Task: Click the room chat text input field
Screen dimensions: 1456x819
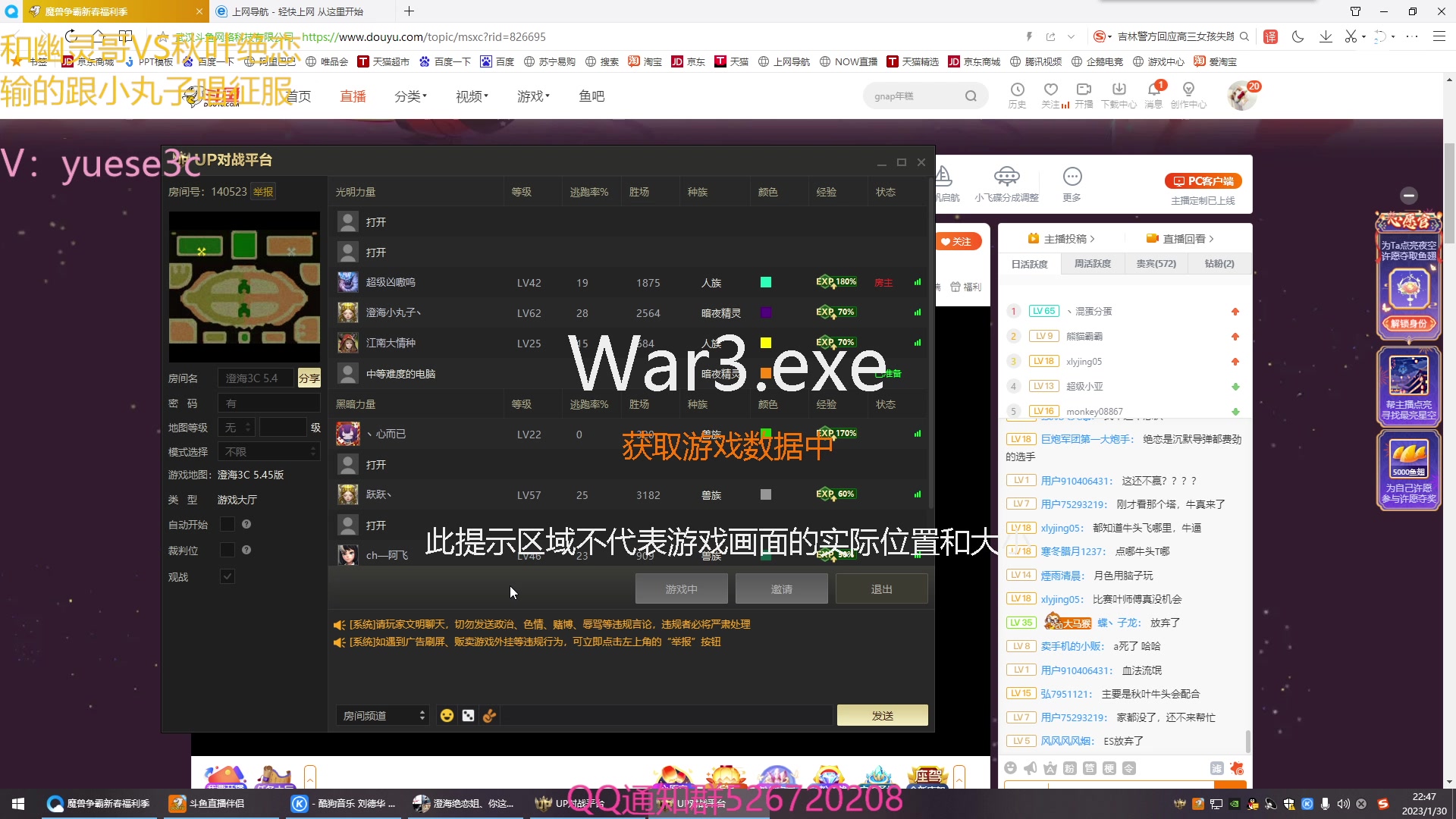Action: click(x=667, y=716)
